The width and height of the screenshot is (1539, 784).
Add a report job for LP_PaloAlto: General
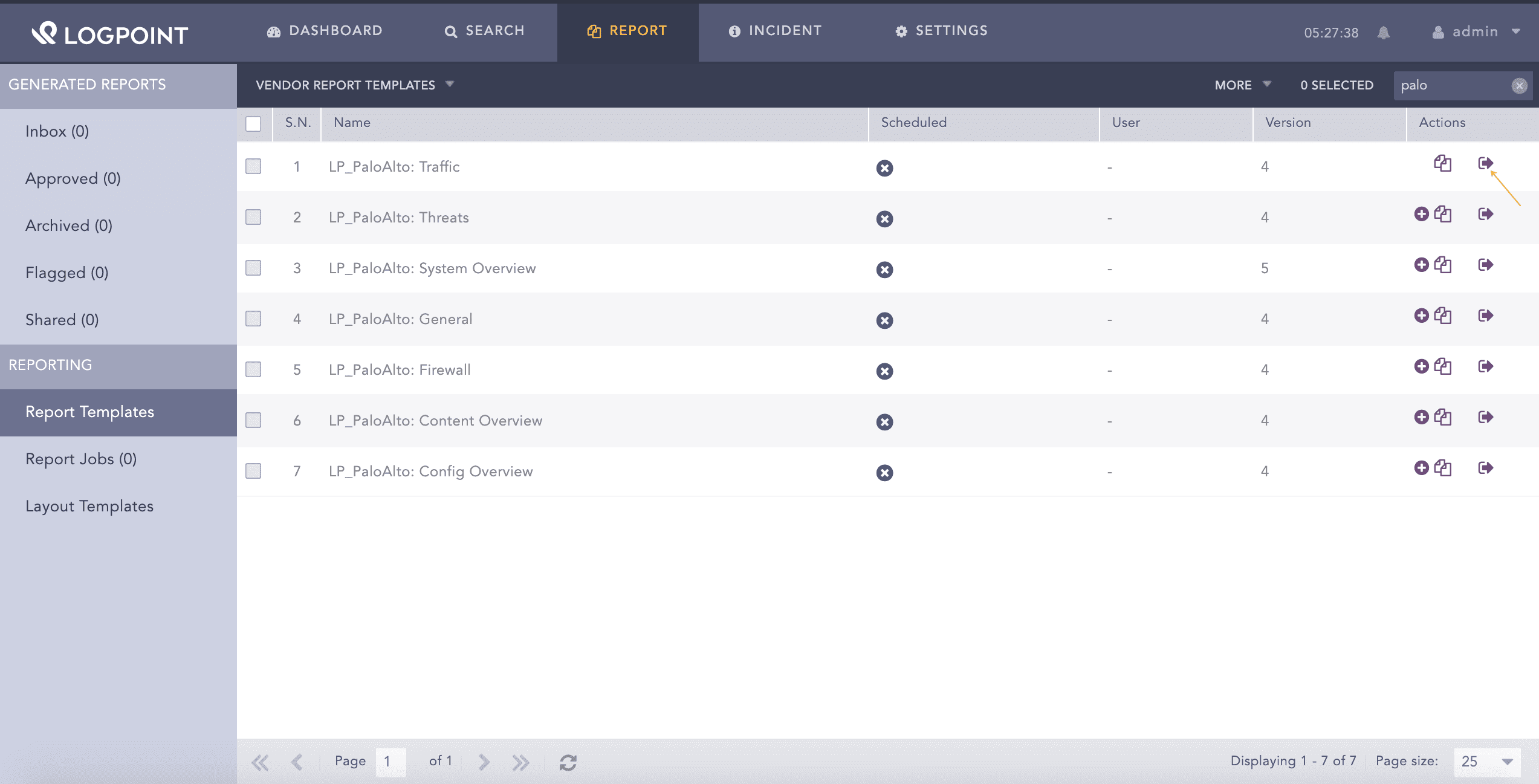click(1422, 316)
